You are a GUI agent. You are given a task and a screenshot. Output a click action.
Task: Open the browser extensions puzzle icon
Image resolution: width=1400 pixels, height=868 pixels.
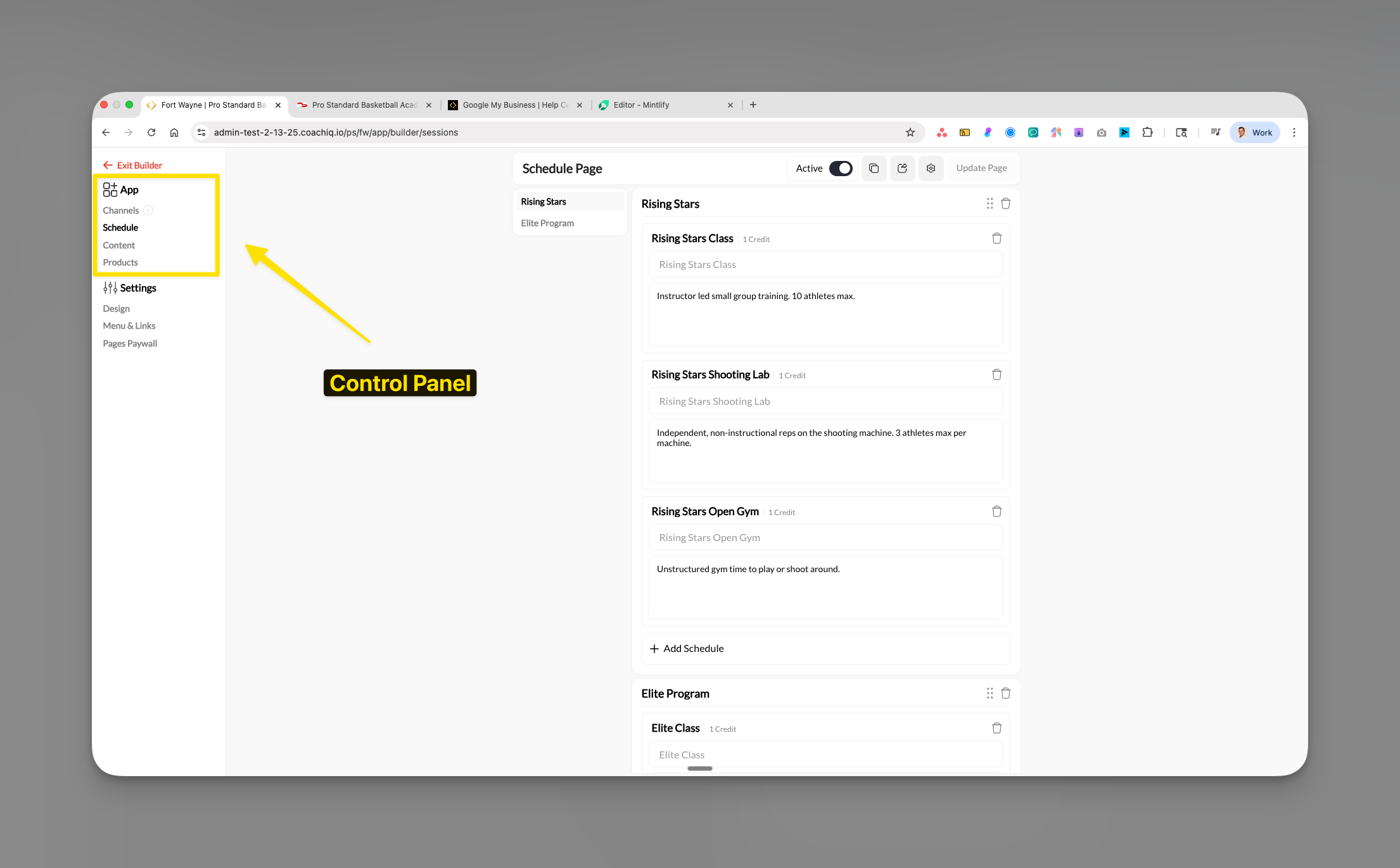click(1147, 132)
